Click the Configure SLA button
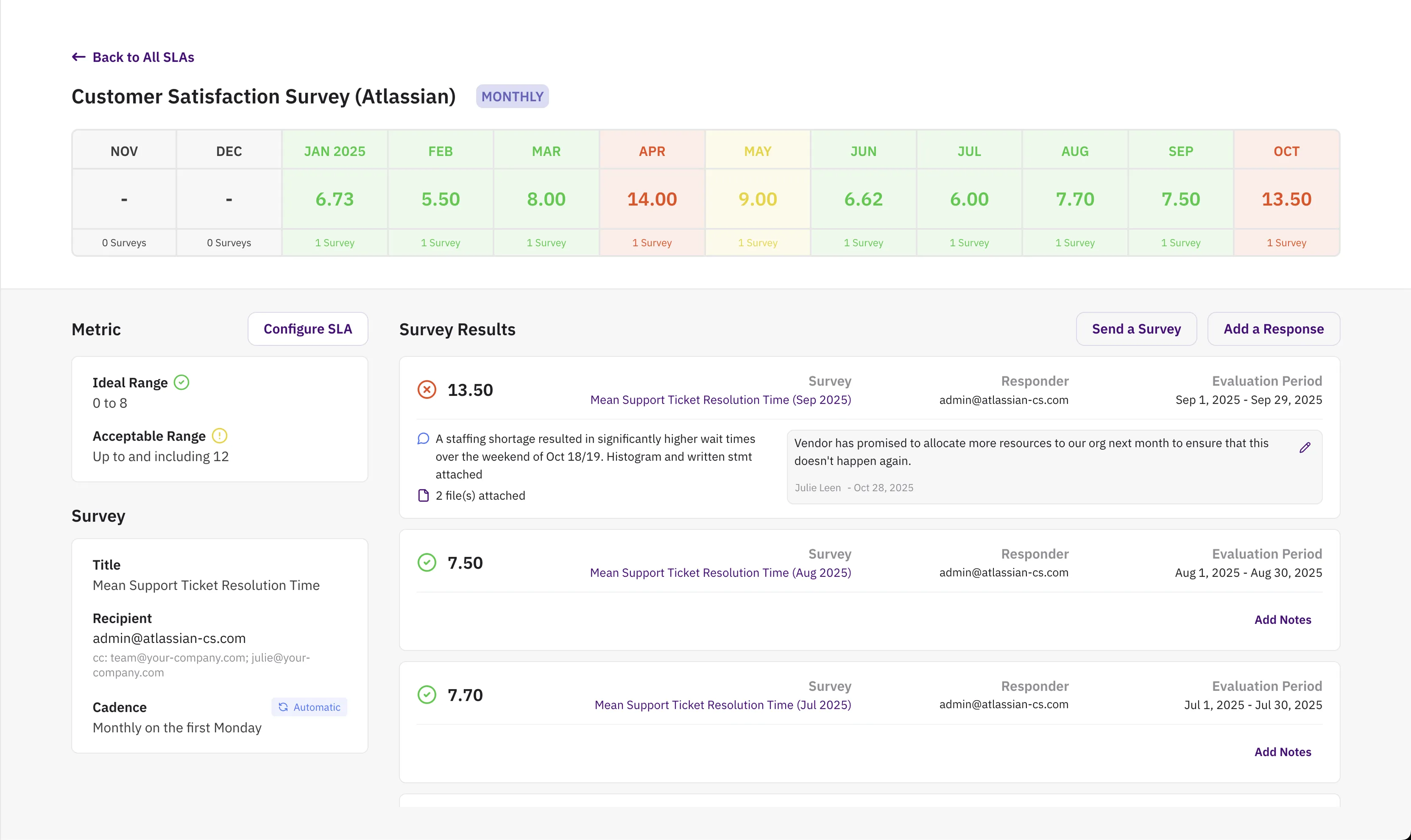Image resolution: width=1411 pixels, height=840 pixels. (x=307, y=328)
